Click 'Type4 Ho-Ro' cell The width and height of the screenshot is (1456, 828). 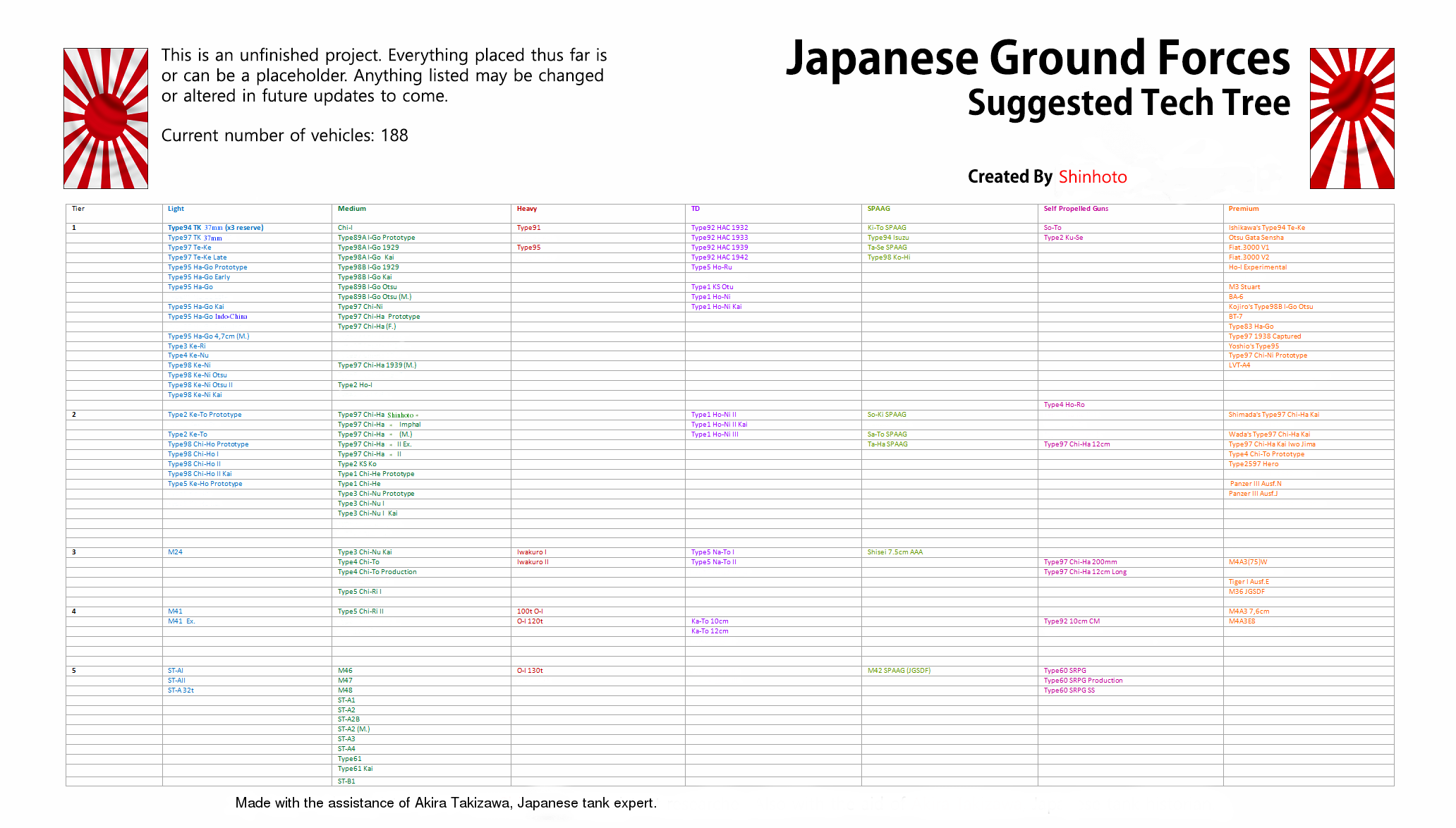tap(1064, 405)
